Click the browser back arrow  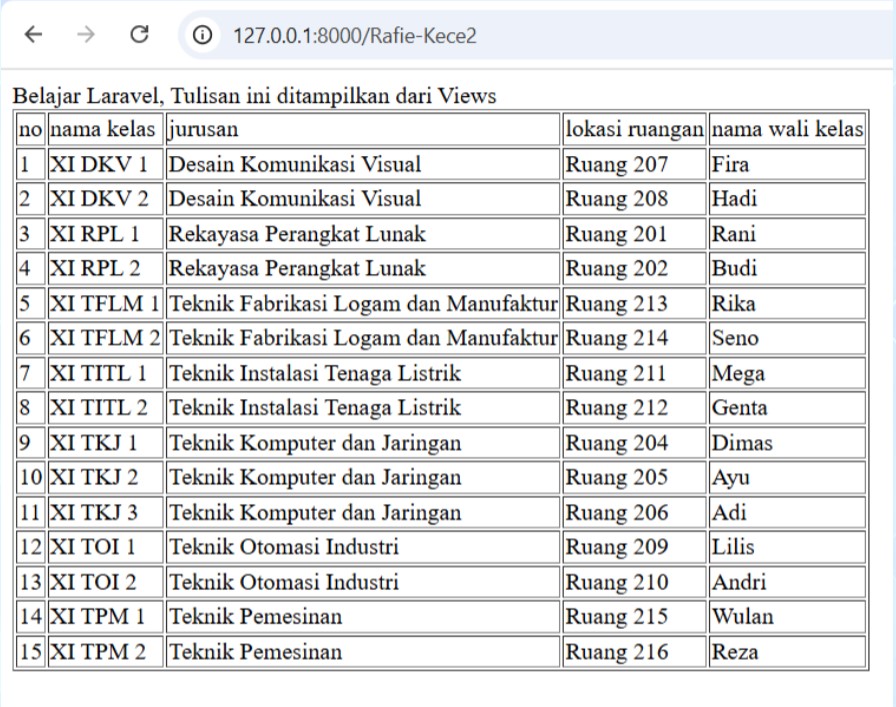[34, 35]
